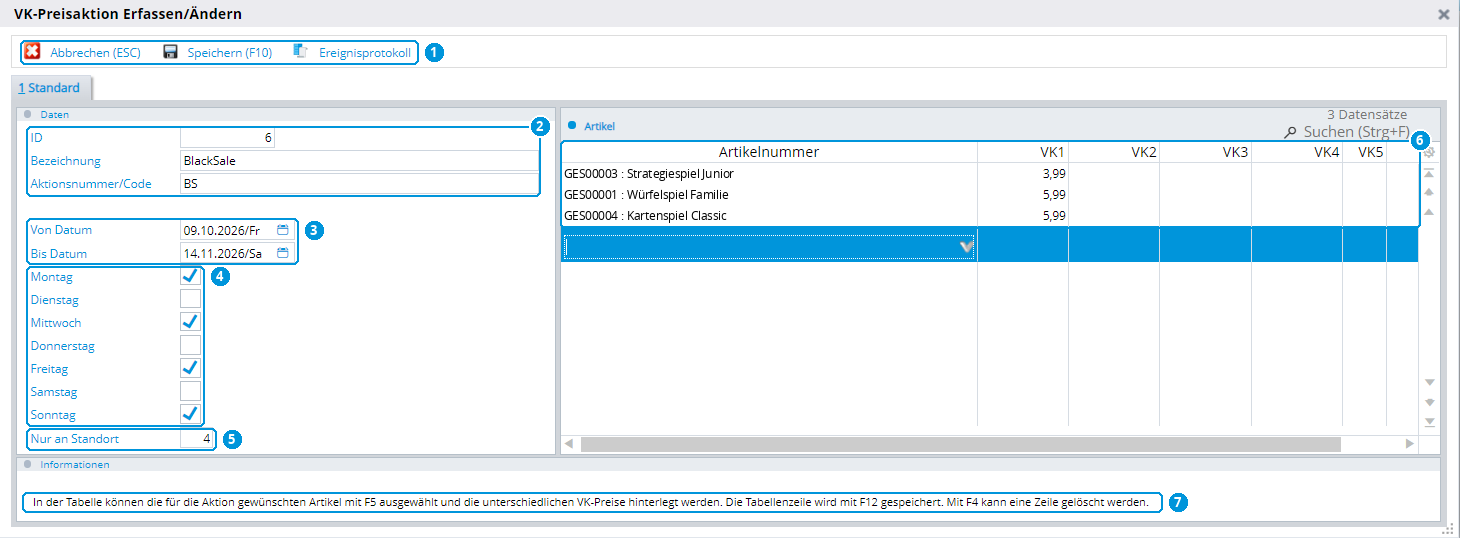Click Speichern (F10) button
The height and width of the screenshot is (538, 1460).
217,52
